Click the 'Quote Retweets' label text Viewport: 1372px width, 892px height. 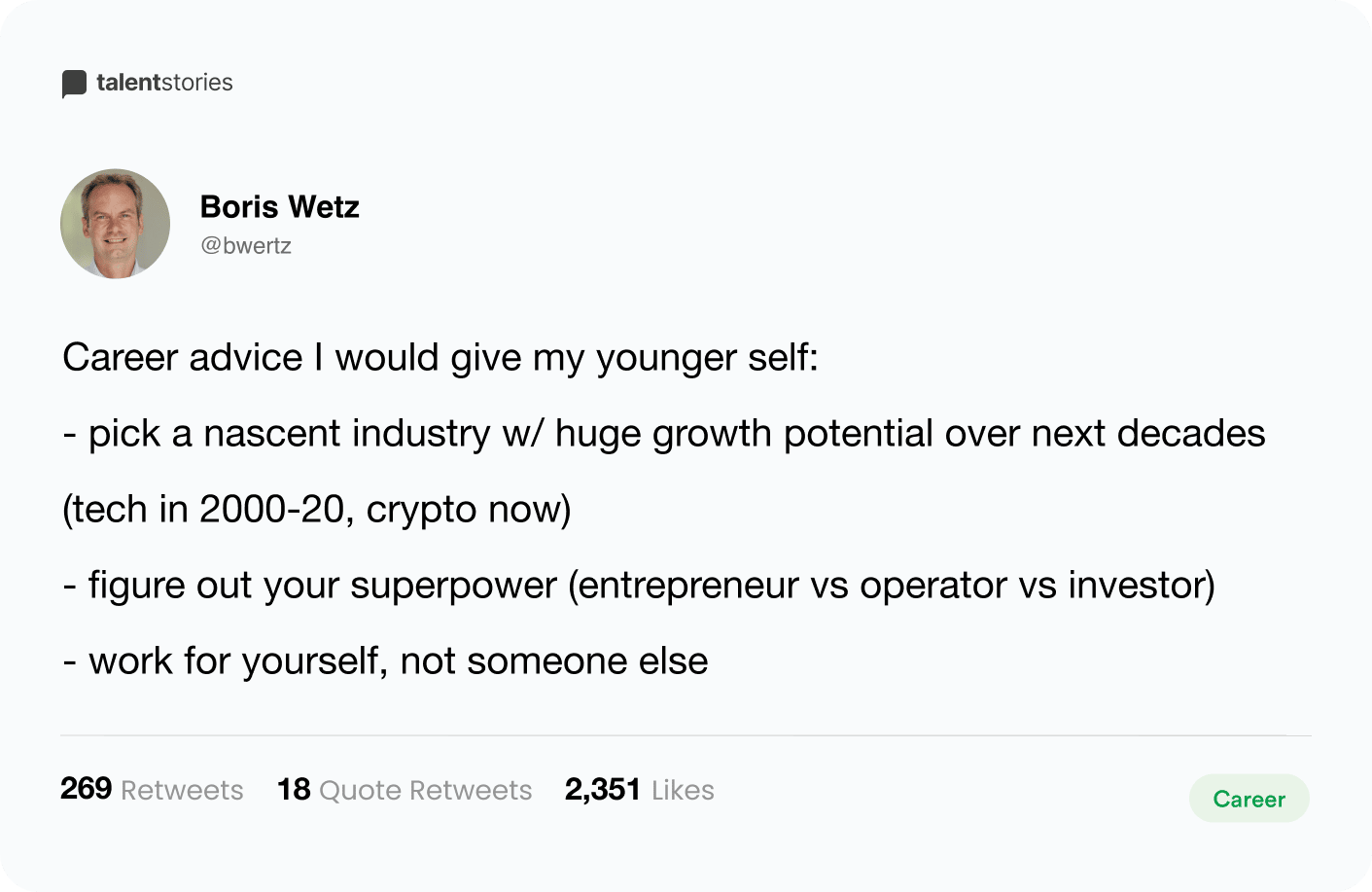pos(426,790)
